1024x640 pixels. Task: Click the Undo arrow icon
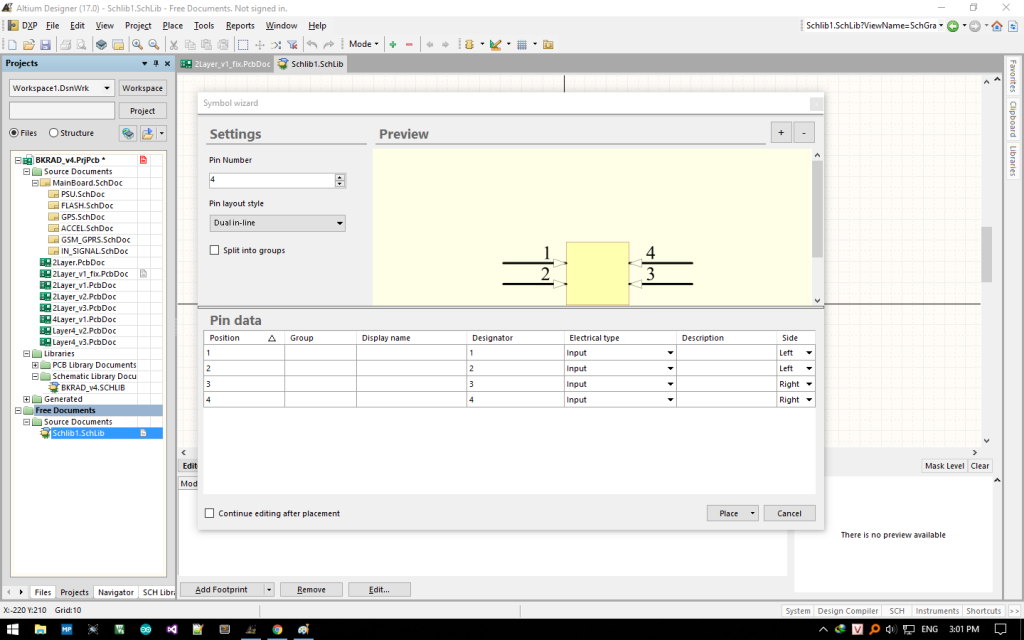coord(312,45)
